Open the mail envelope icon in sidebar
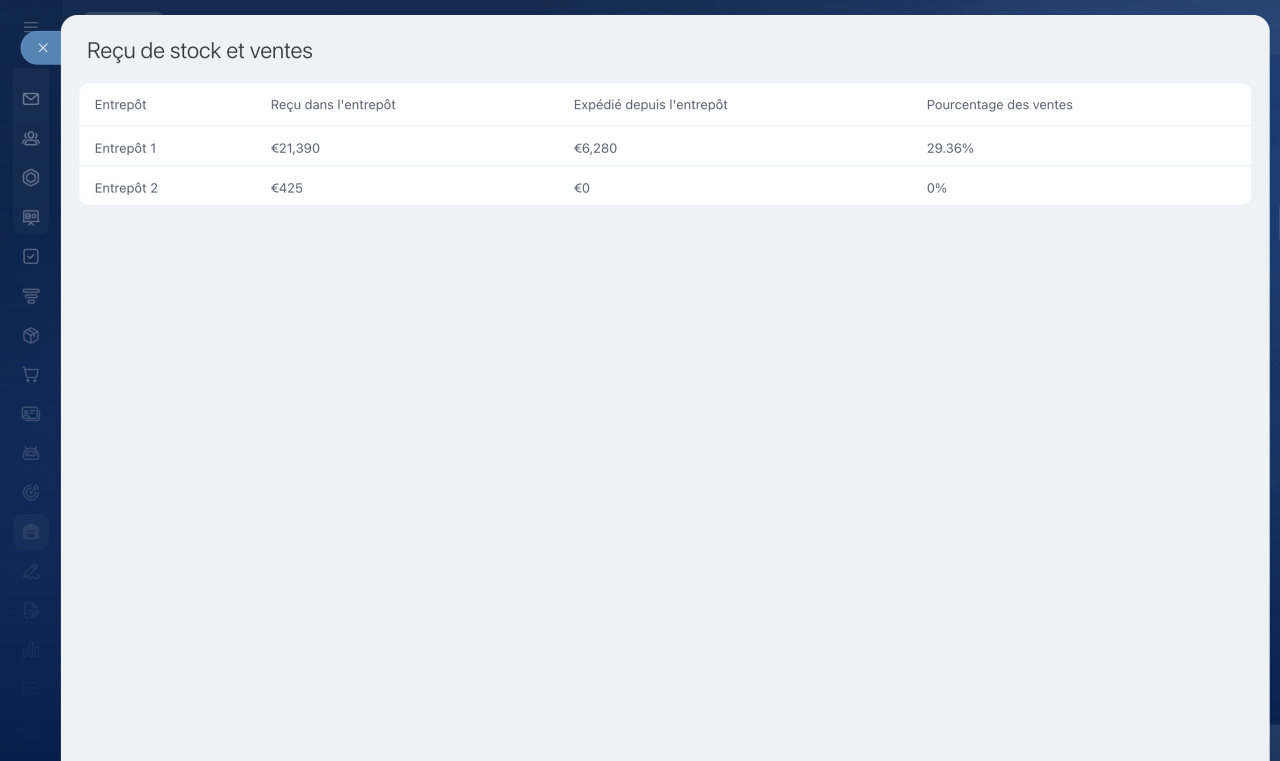The width and height of the screenshot is (1280, 761). [x=31, y=99]
